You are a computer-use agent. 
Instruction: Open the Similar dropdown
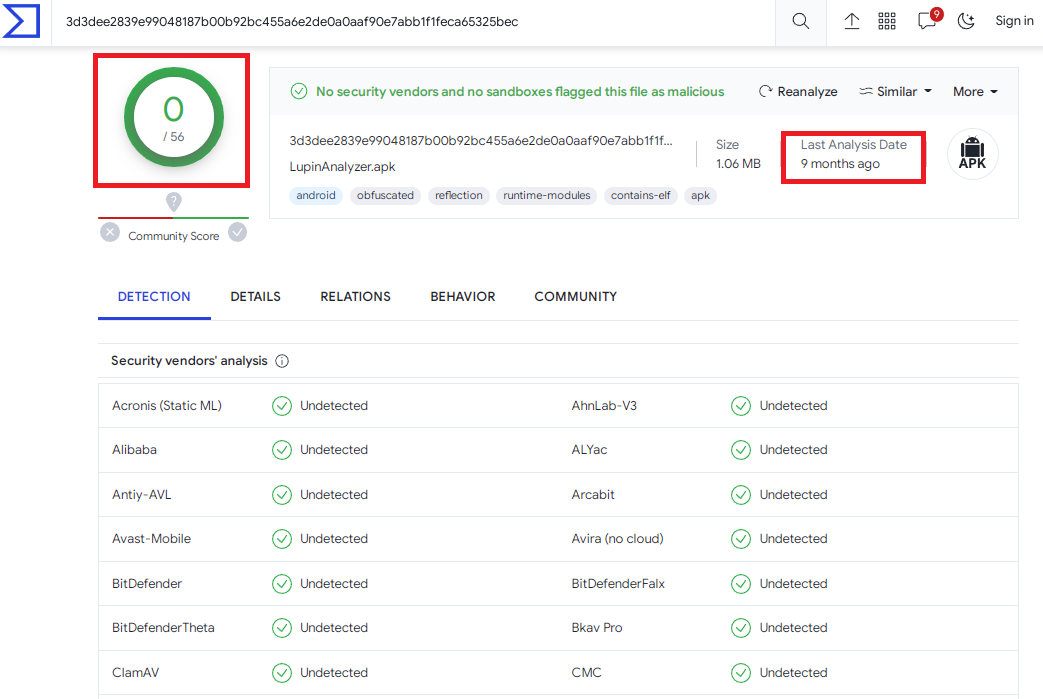tap(895, 92)
